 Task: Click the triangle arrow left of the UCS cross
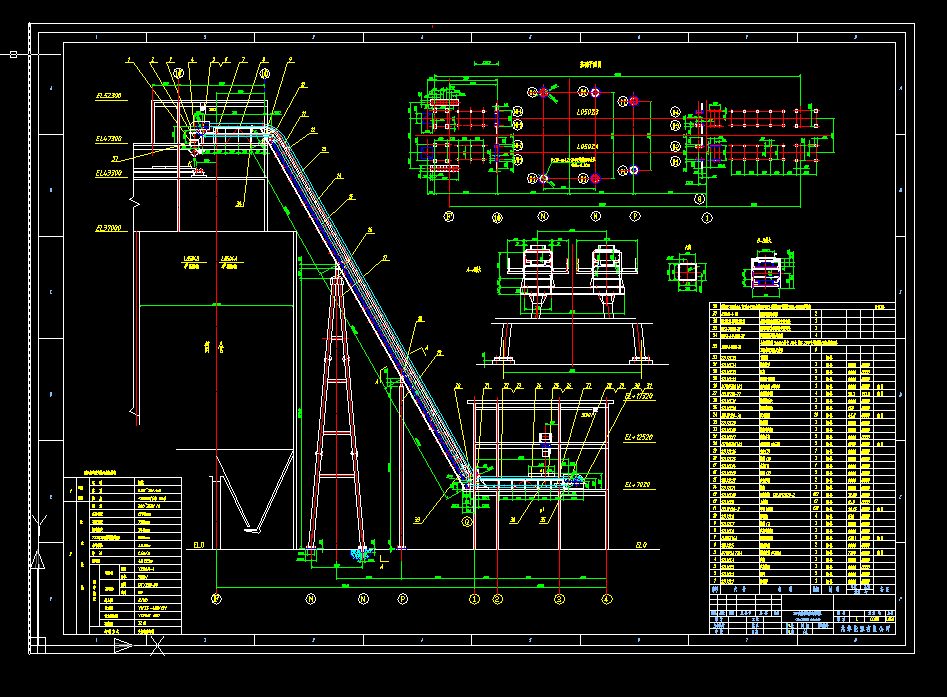pos(122,647)
